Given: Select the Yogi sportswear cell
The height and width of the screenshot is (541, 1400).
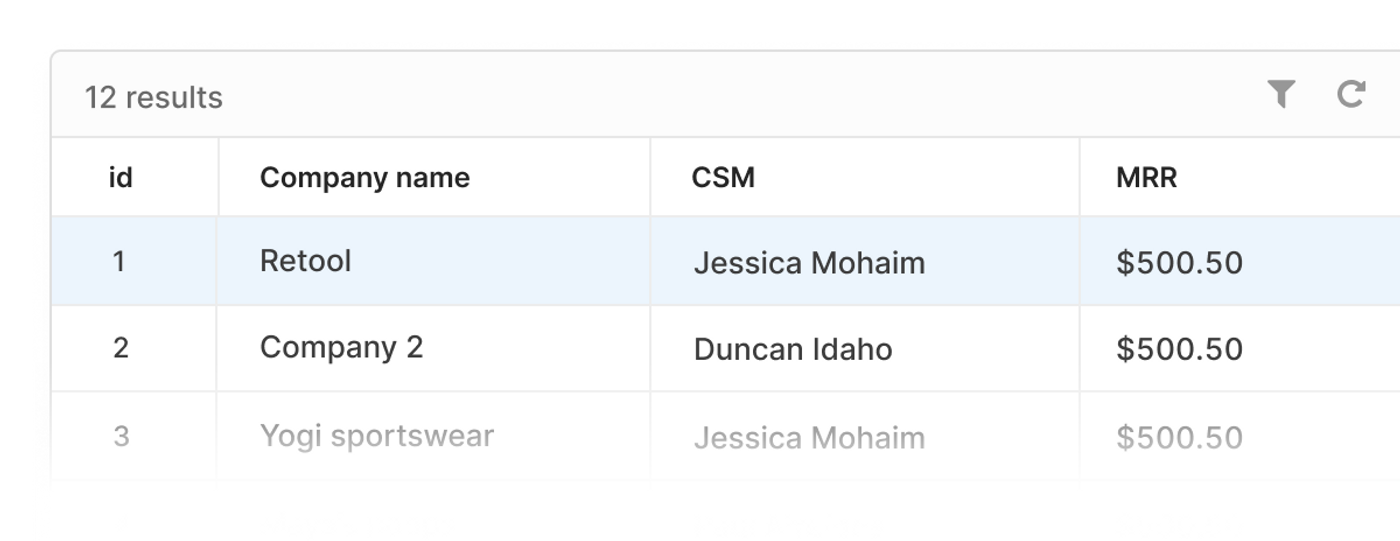Looking at the screenshot, I should (x=376, y=436).
